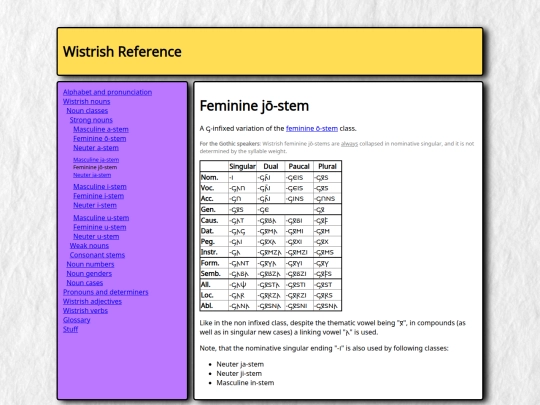The image size is (540, 405).
Task: Open Consonant stems link
Action: coord(97,255)
